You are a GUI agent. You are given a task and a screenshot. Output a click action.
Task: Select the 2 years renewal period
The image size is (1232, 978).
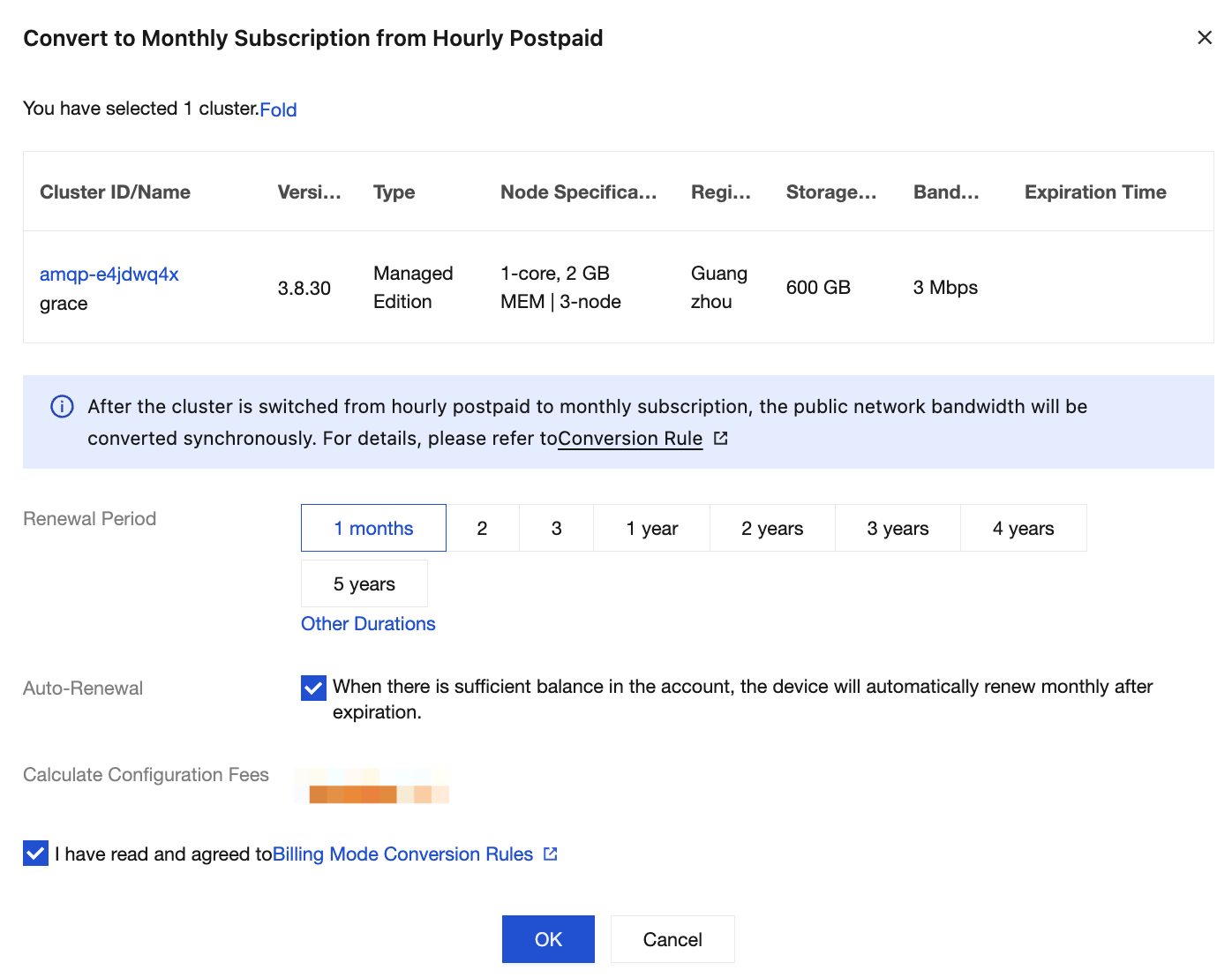pos(772,529)
